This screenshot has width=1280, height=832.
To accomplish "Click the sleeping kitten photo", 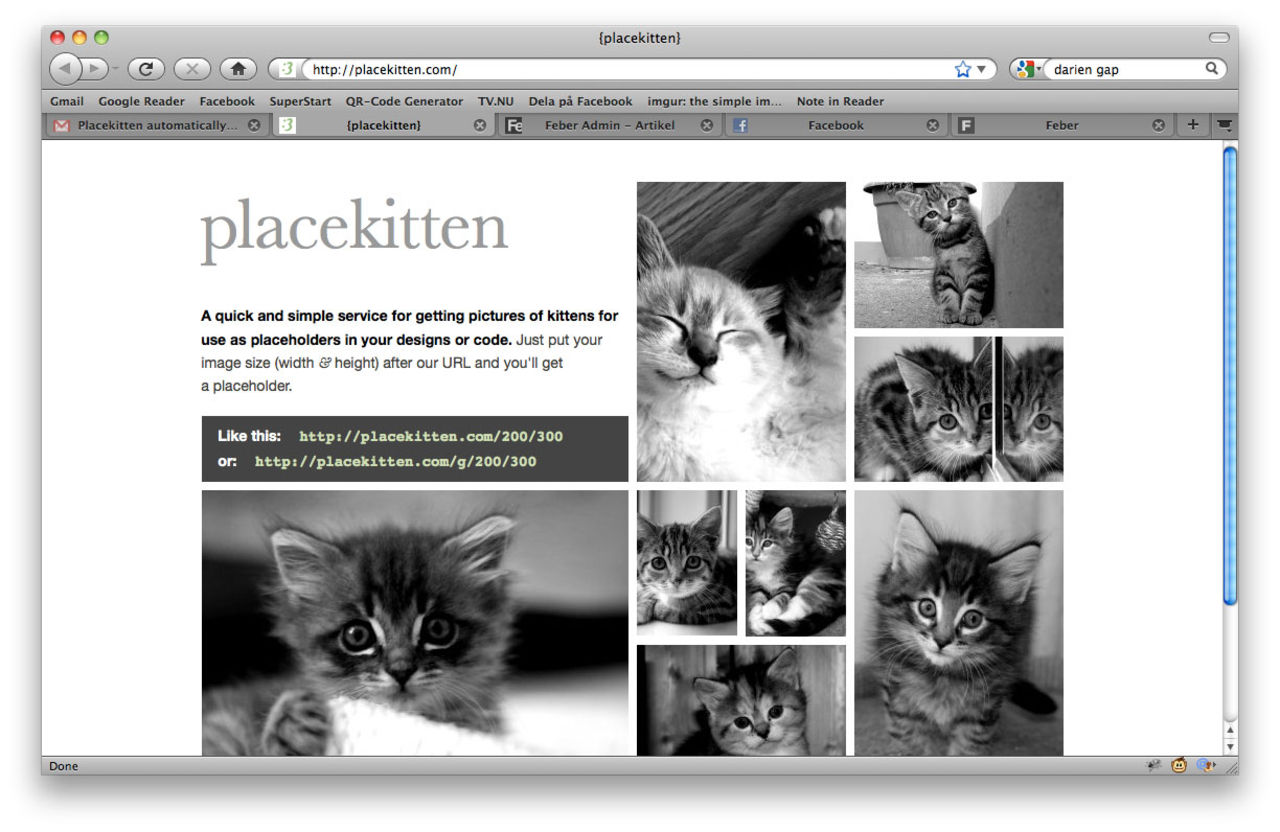I will click(x=741, y=331).
